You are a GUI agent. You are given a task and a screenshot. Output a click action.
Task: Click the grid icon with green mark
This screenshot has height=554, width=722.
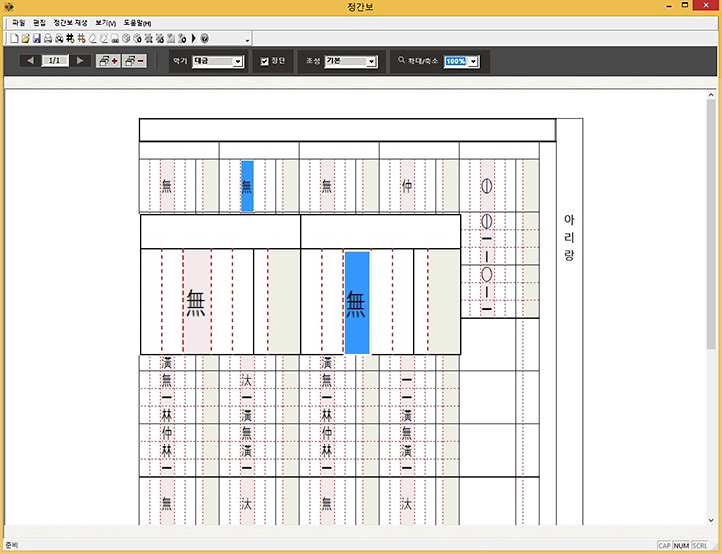[x=70, y=39]
